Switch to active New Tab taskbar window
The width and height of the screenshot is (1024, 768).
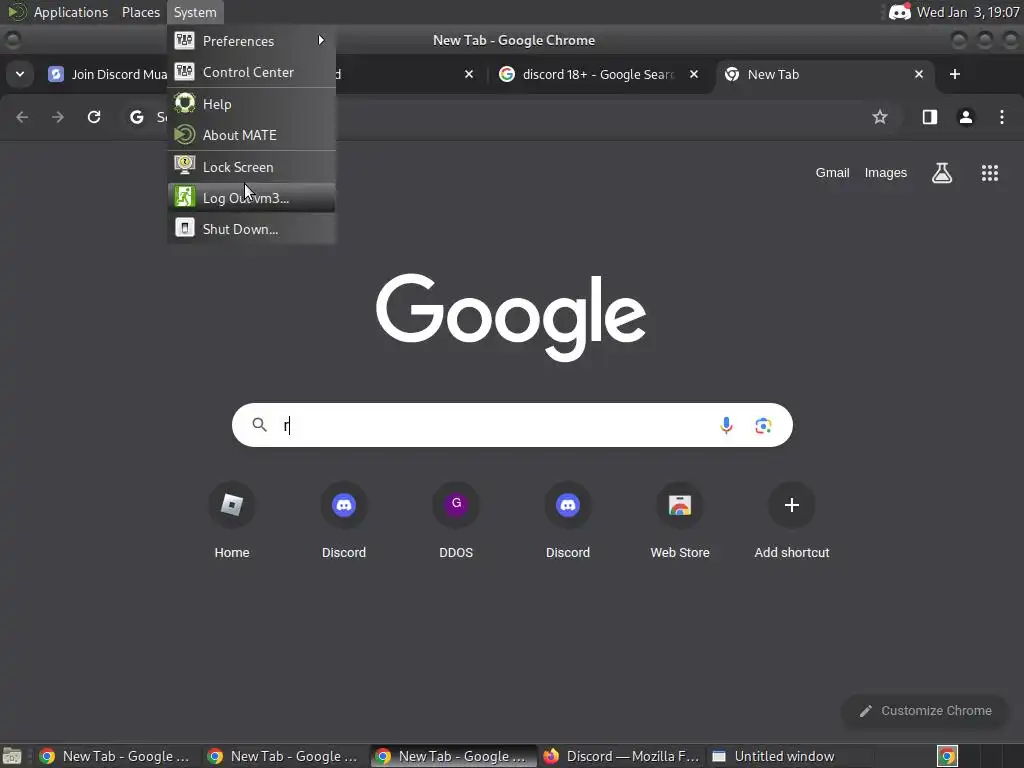[452, 756]
